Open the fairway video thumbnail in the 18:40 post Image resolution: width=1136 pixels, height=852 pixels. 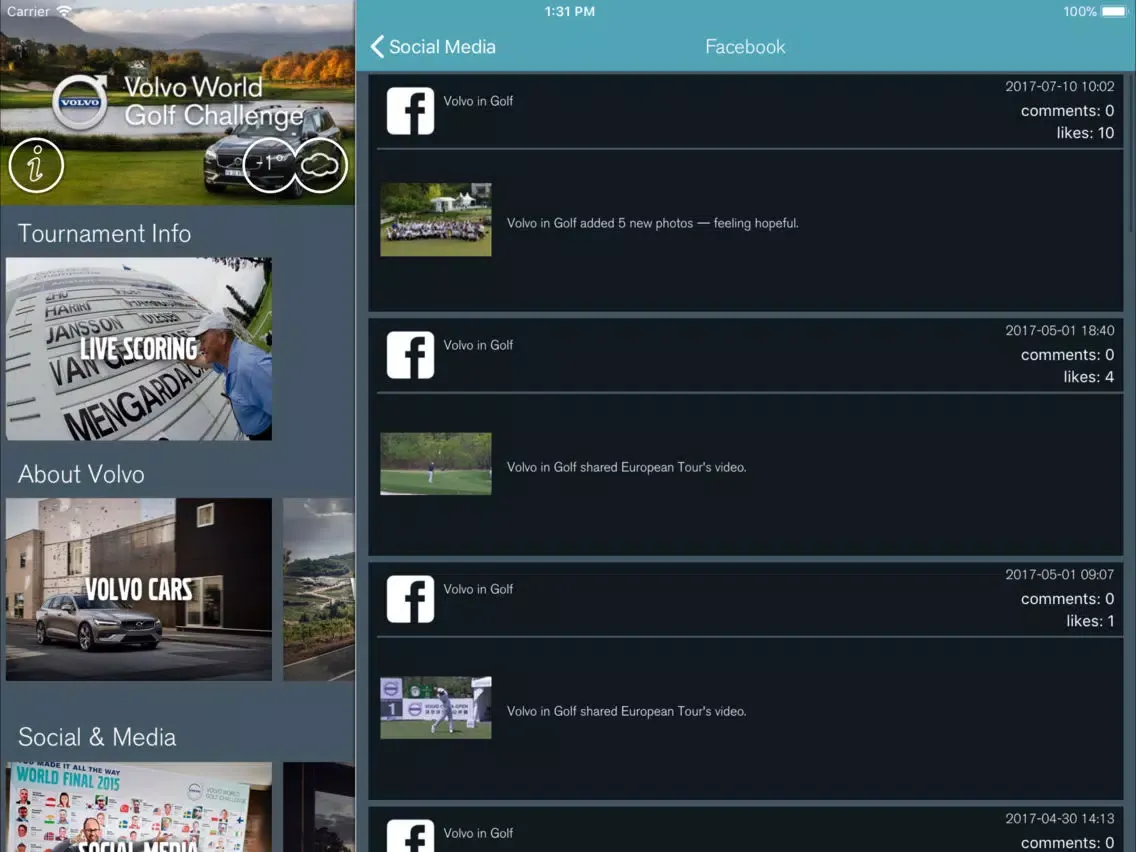coord(436,464)
